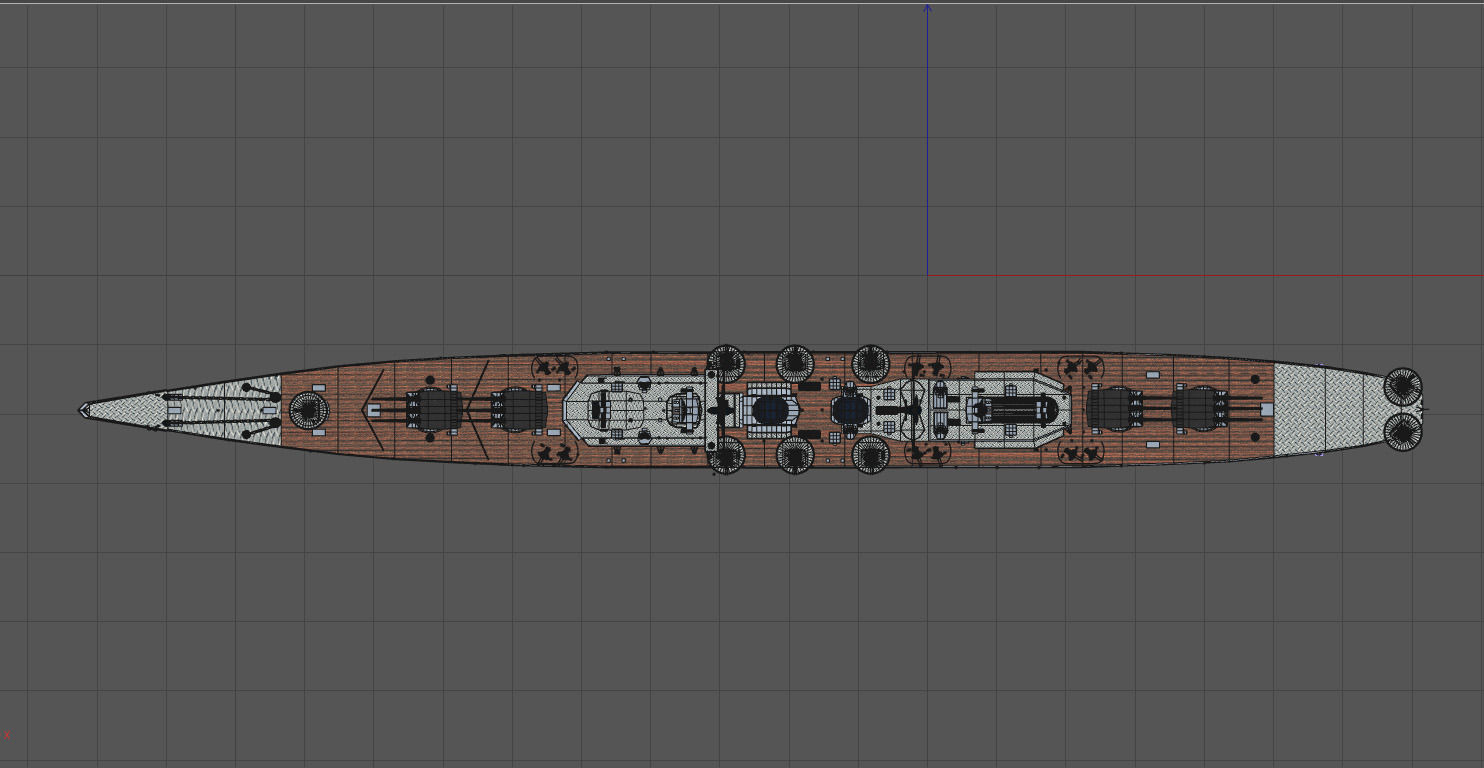Select the forwardmost main gun turret near the bow
1484x768 pixels.
click(435, 409)
